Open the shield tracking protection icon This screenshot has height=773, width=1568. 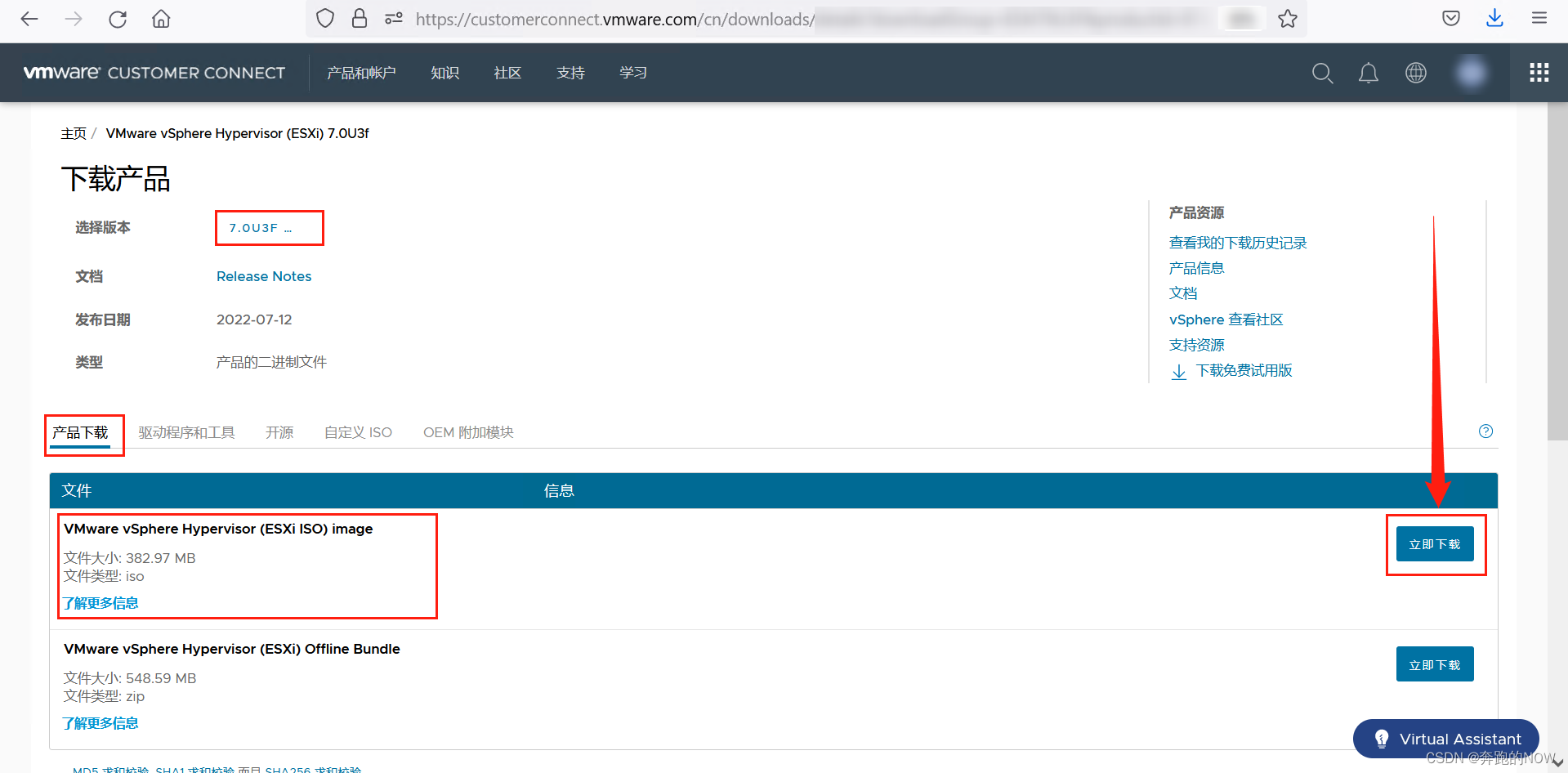[x=325, y=18]
